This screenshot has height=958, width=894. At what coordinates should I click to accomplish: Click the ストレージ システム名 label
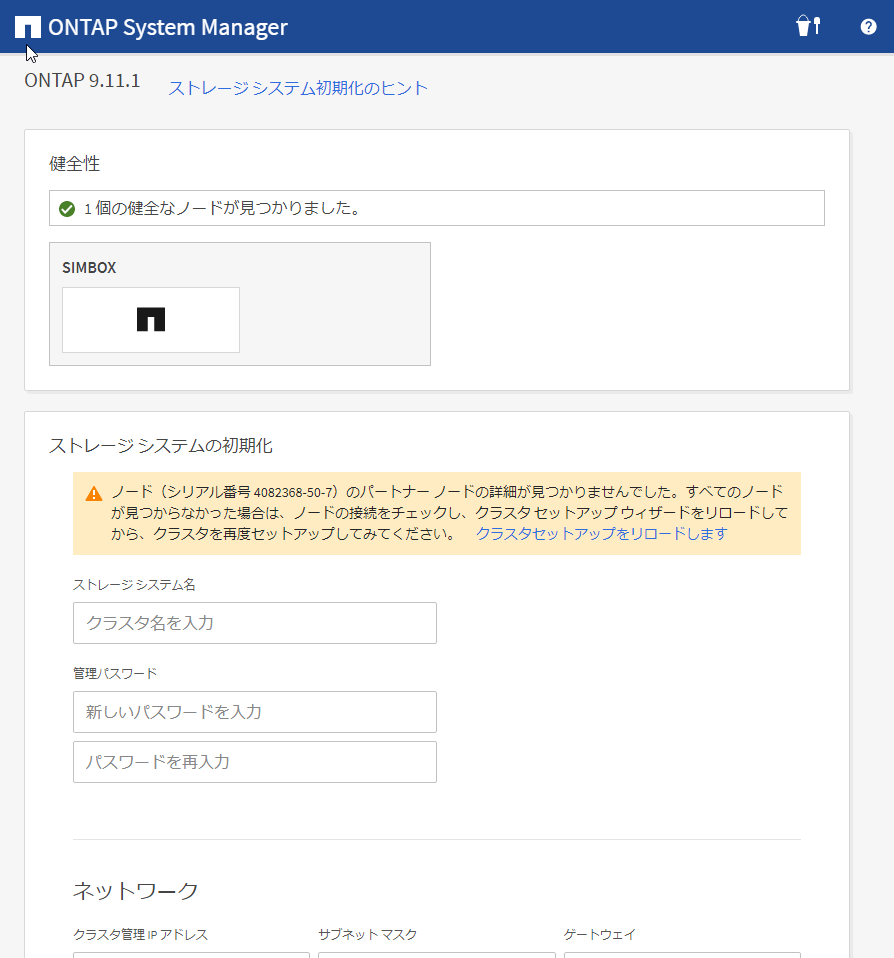coord(134,585)
